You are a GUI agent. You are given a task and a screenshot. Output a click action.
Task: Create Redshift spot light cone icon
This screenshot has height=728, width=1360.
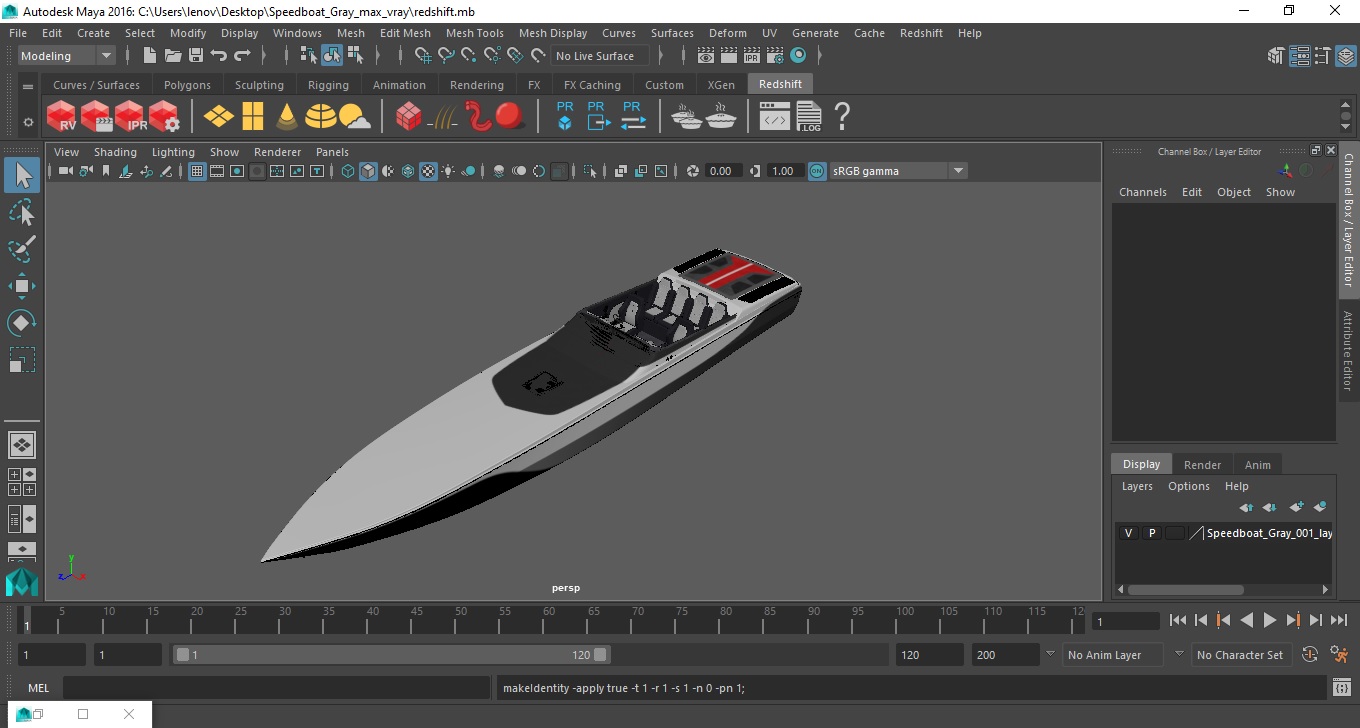(x=287, y=117)
